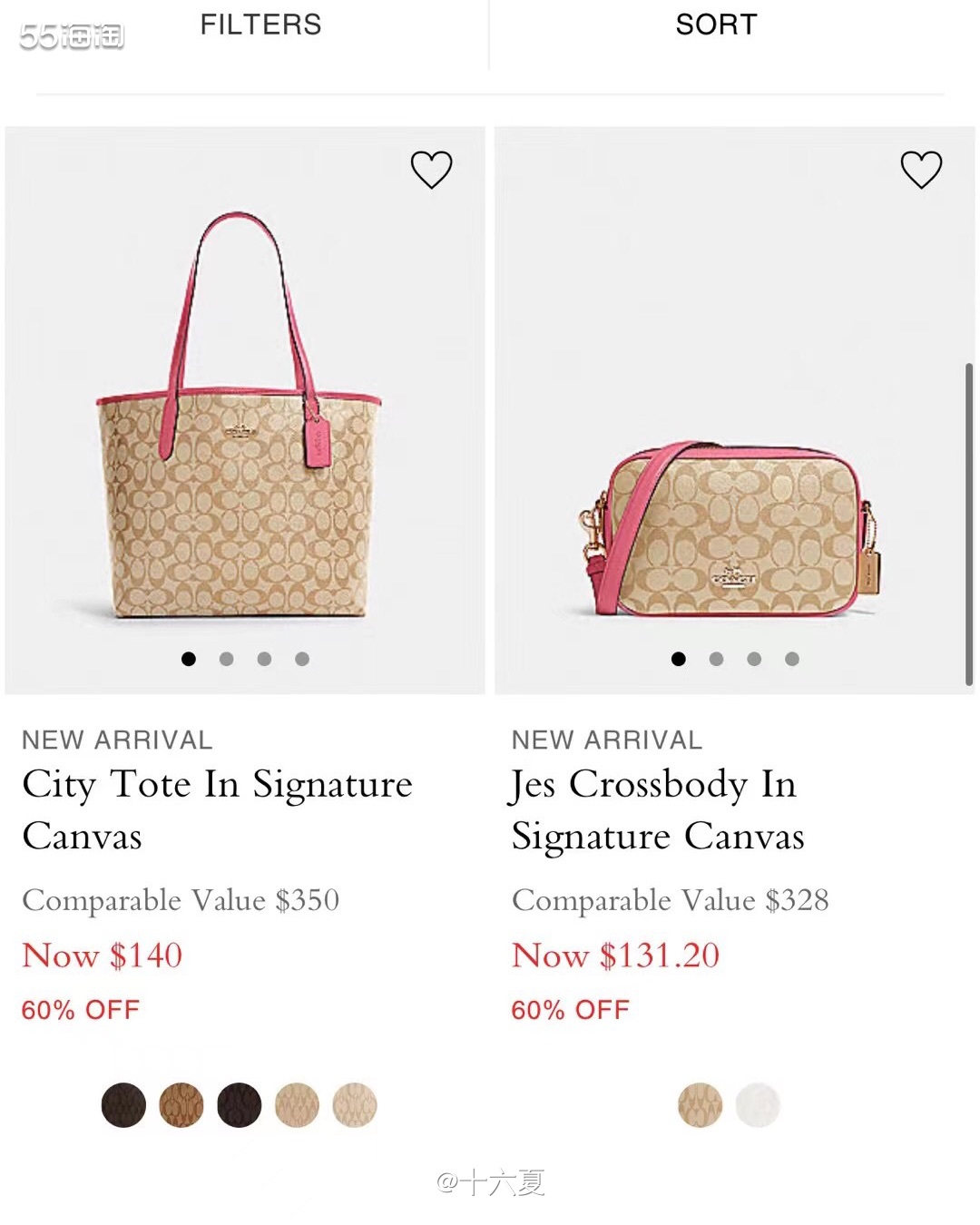Image resolution: width=980 pixels, height=1225 pixels.
Task: Select Jes Crossbody's khaki color swatch
Action: click(x=701, y=1105)
